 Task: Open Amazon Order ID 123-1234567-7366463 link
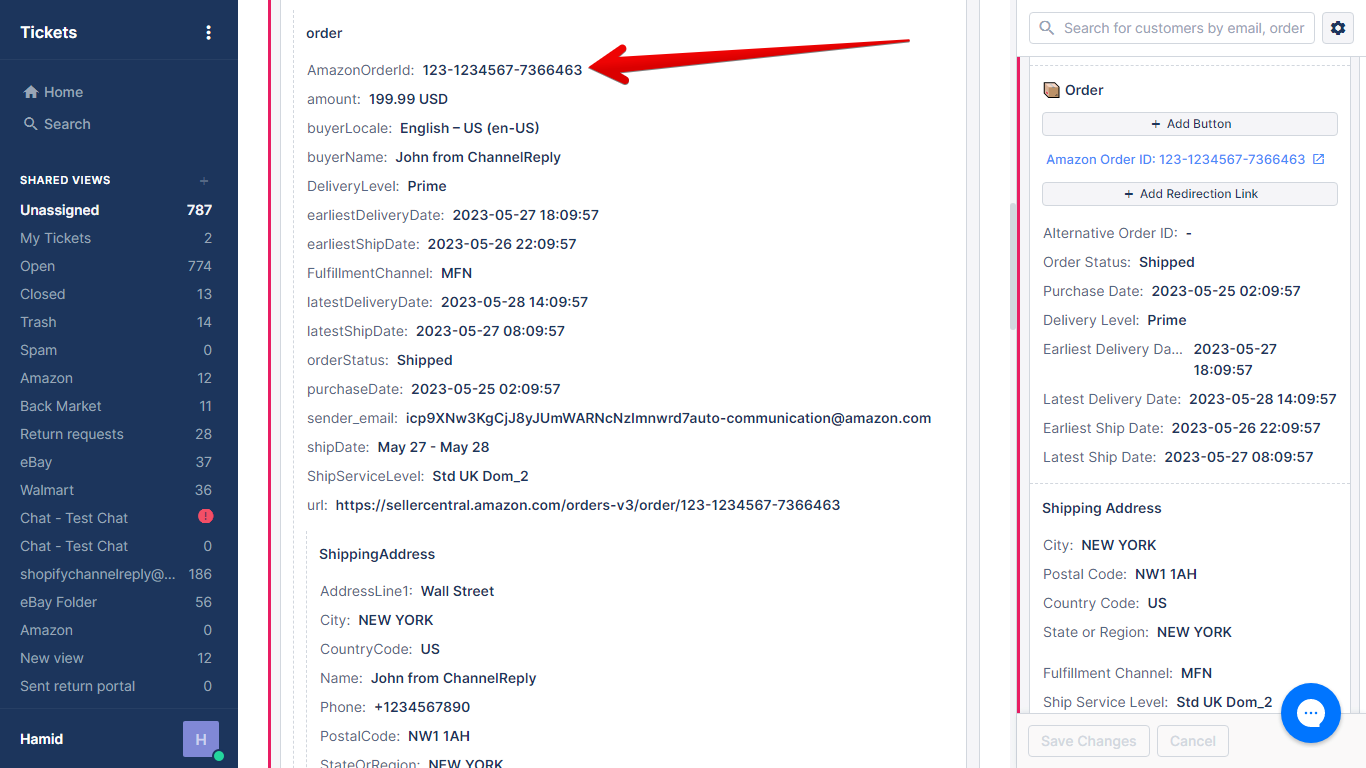(x=1175, y=159)
